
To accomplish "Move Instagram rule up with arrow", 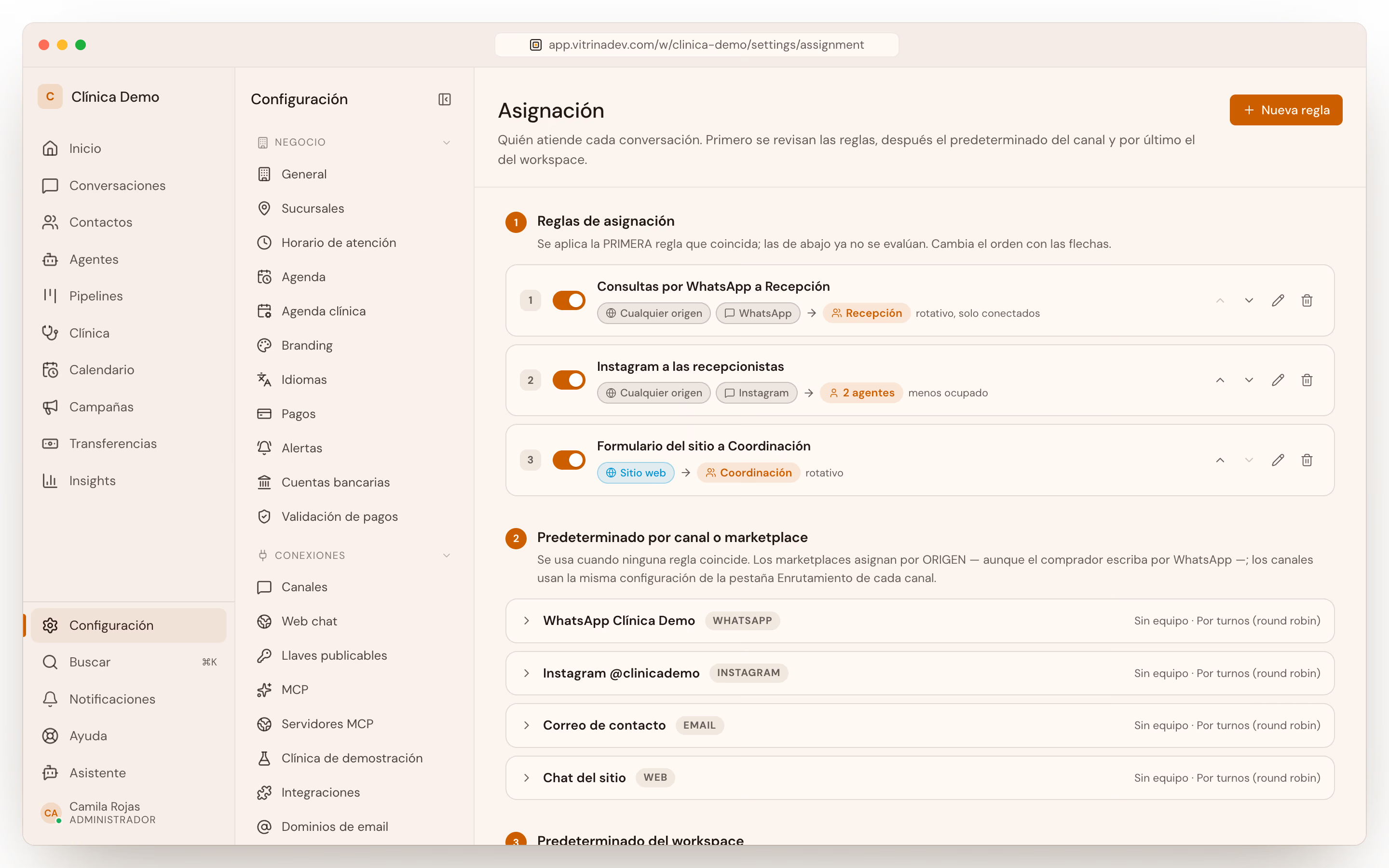I will 1220,380.
